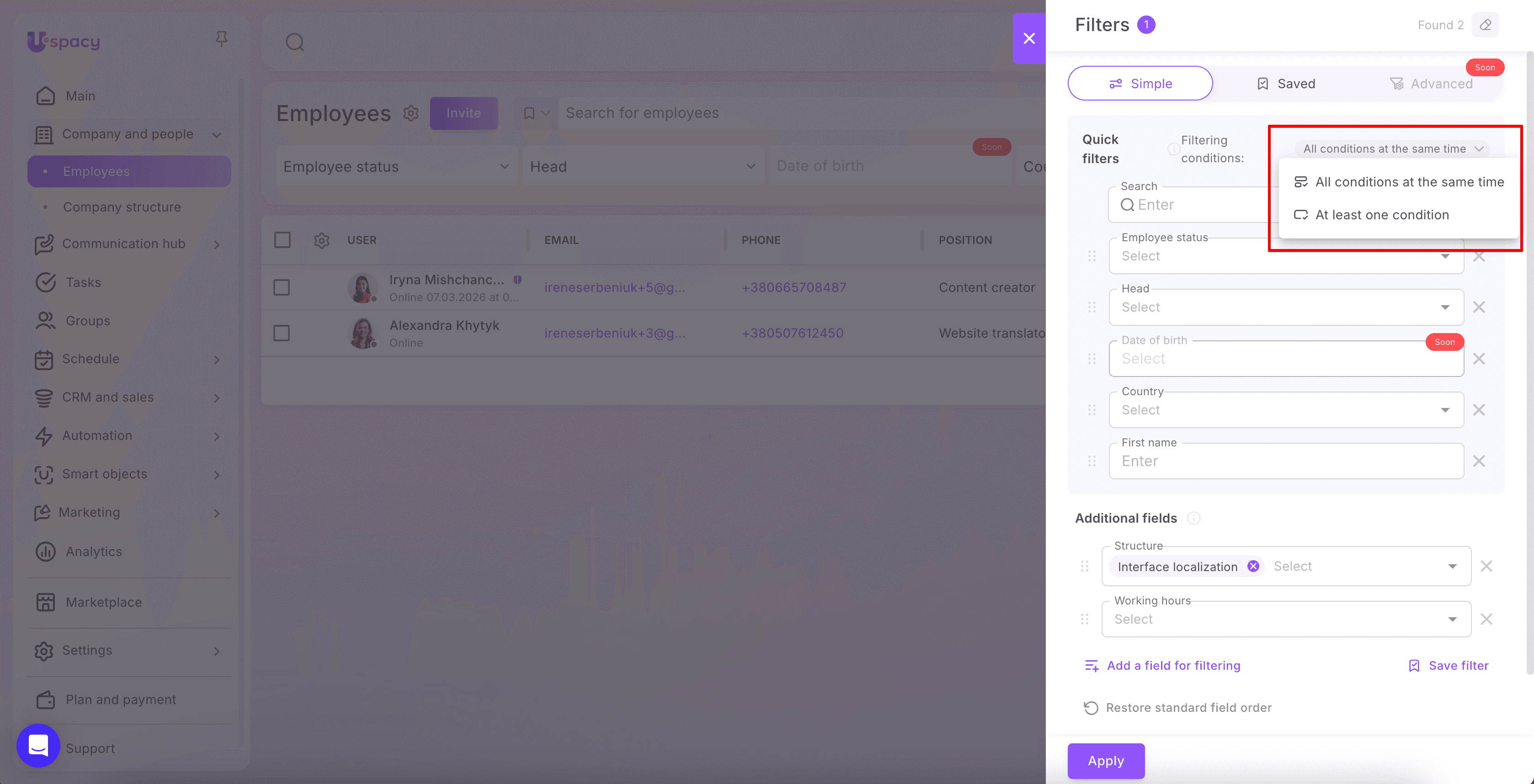Grab the drag handle beside Employee status filter
Image resolution: width=1534 pixels, height=784 pixels.
(x=1092, y=256)
